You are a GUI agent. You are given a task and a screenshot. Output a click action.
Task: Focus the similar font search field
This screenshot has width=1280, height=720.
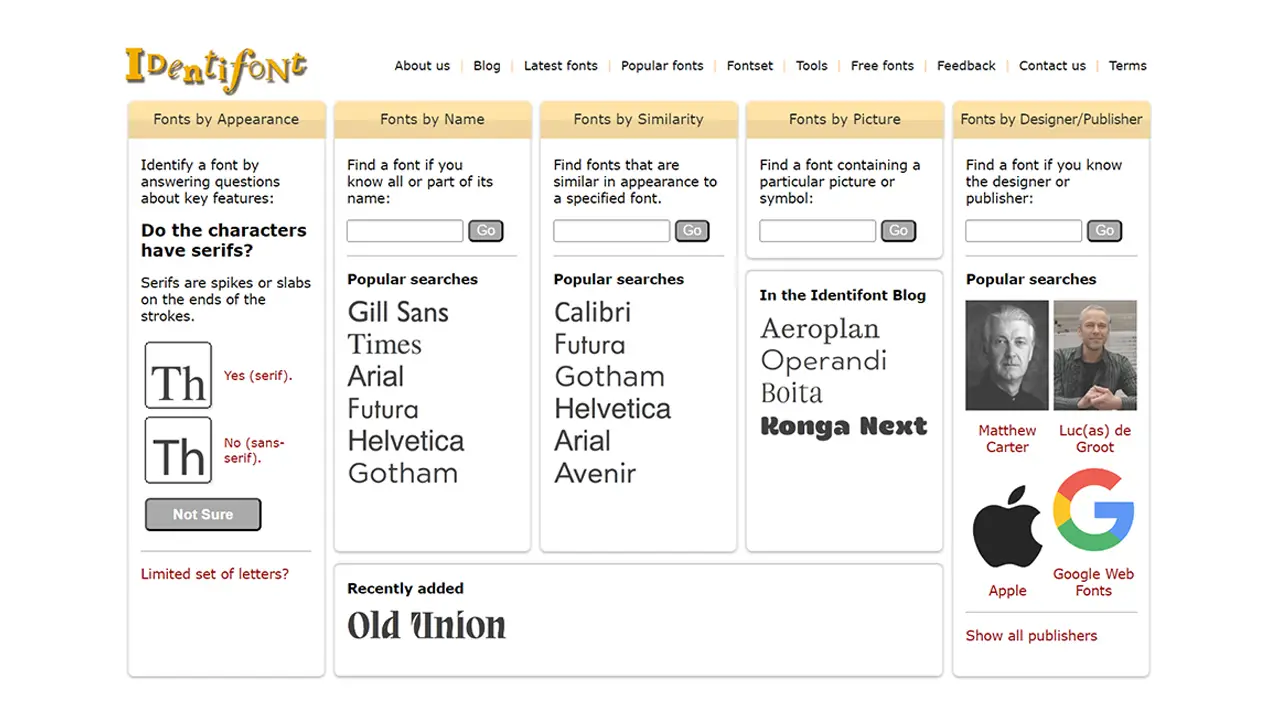611,231
